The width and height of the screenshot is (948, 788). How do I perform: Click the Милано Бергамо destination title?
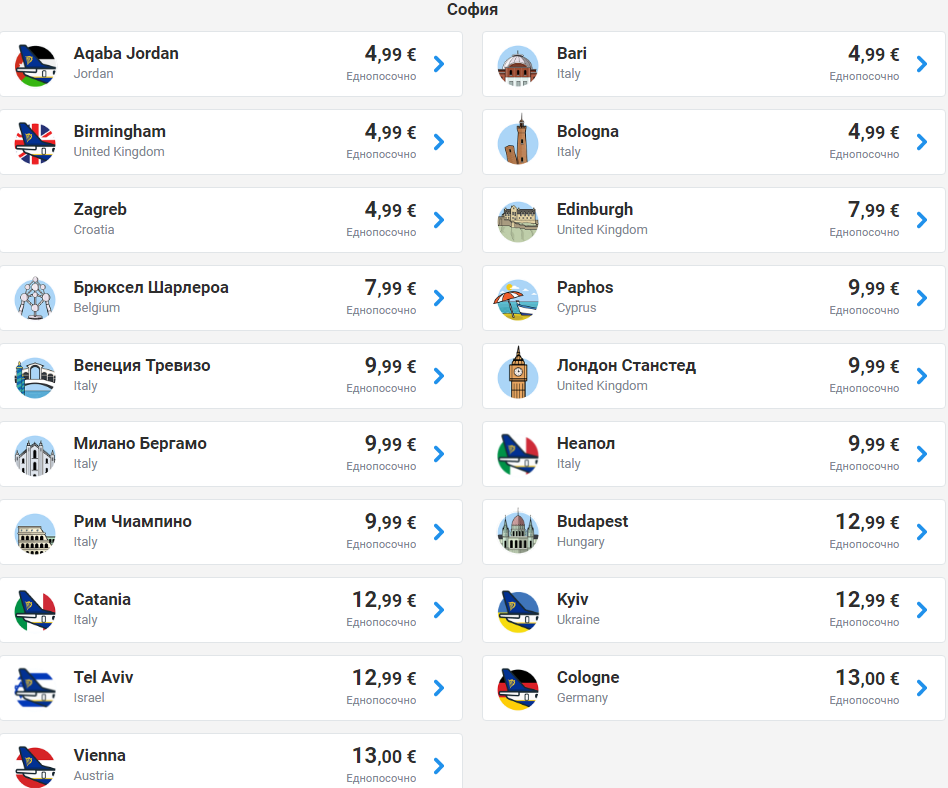[140, 444]
